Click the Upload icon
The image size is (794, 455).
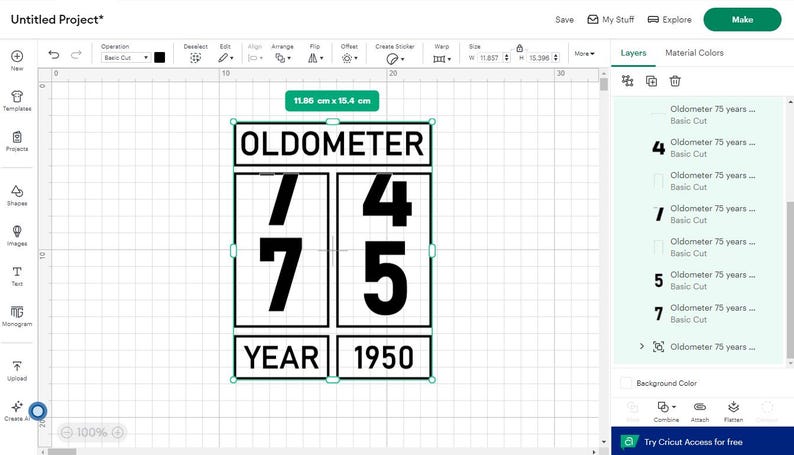17,370
